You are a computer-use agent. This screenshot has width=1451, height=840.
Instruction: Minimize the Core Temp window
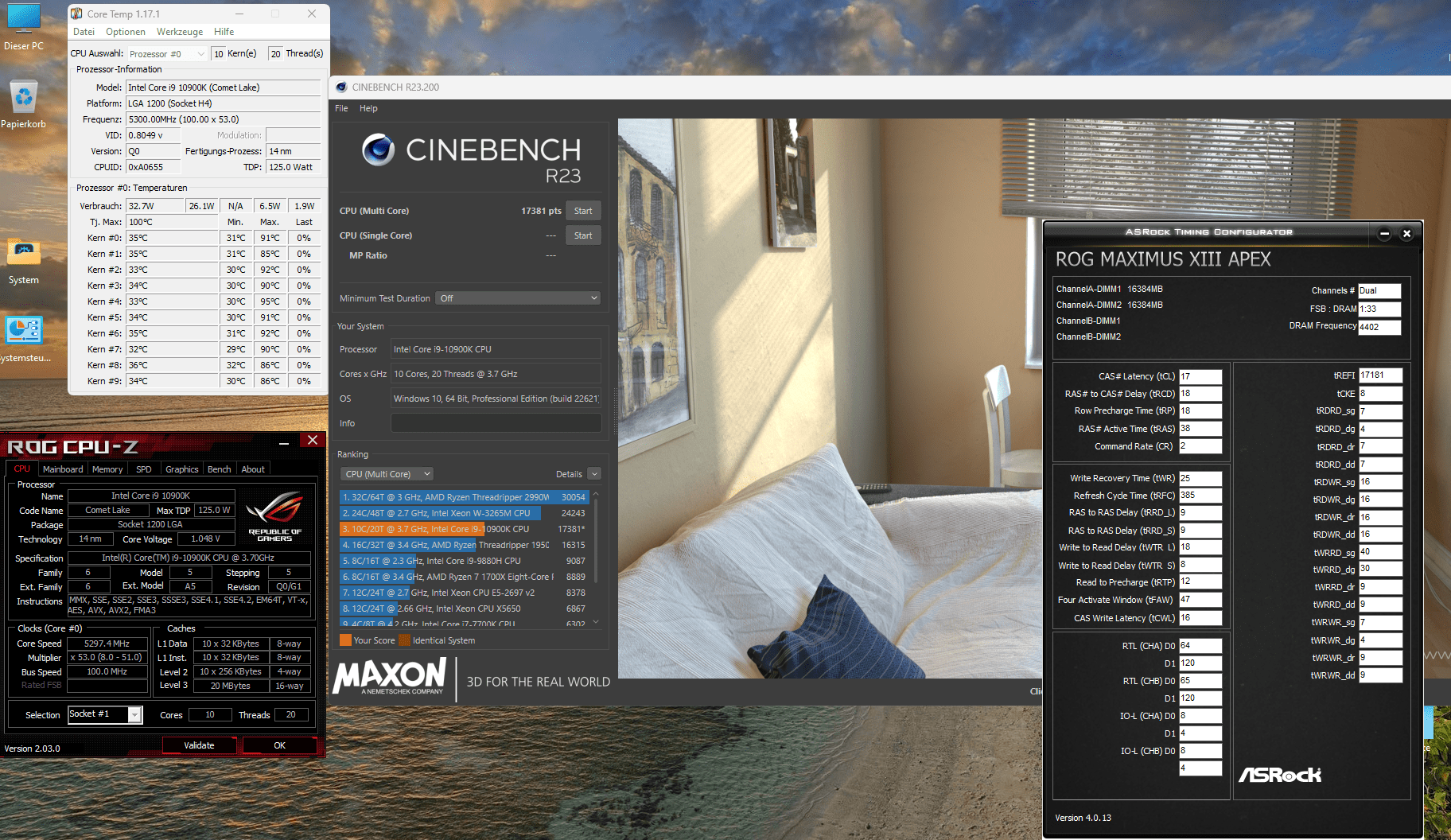coord(240,14)
